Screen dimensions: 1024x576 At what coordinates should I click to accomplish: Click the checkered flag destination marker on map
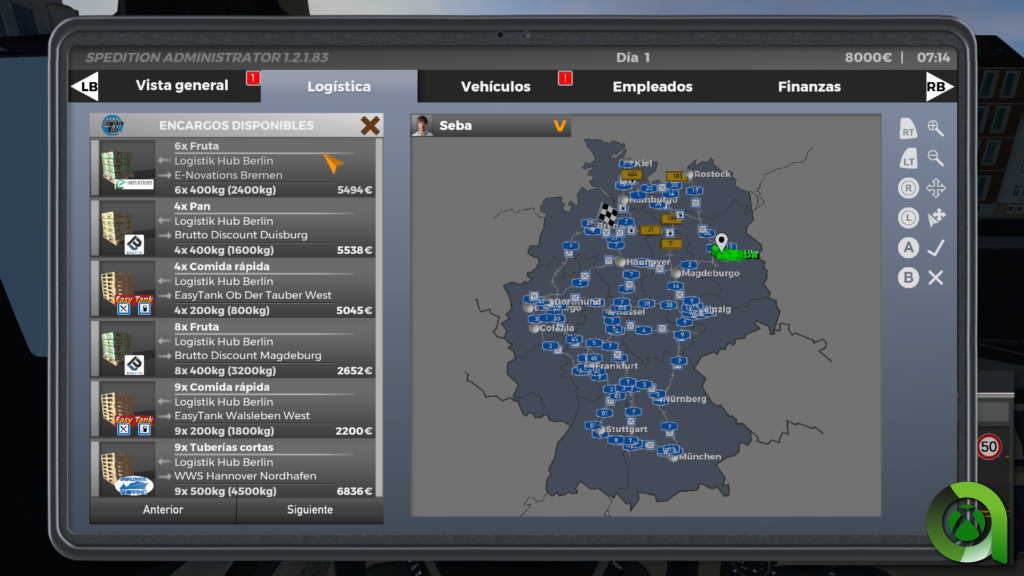(x=608, y=213)
